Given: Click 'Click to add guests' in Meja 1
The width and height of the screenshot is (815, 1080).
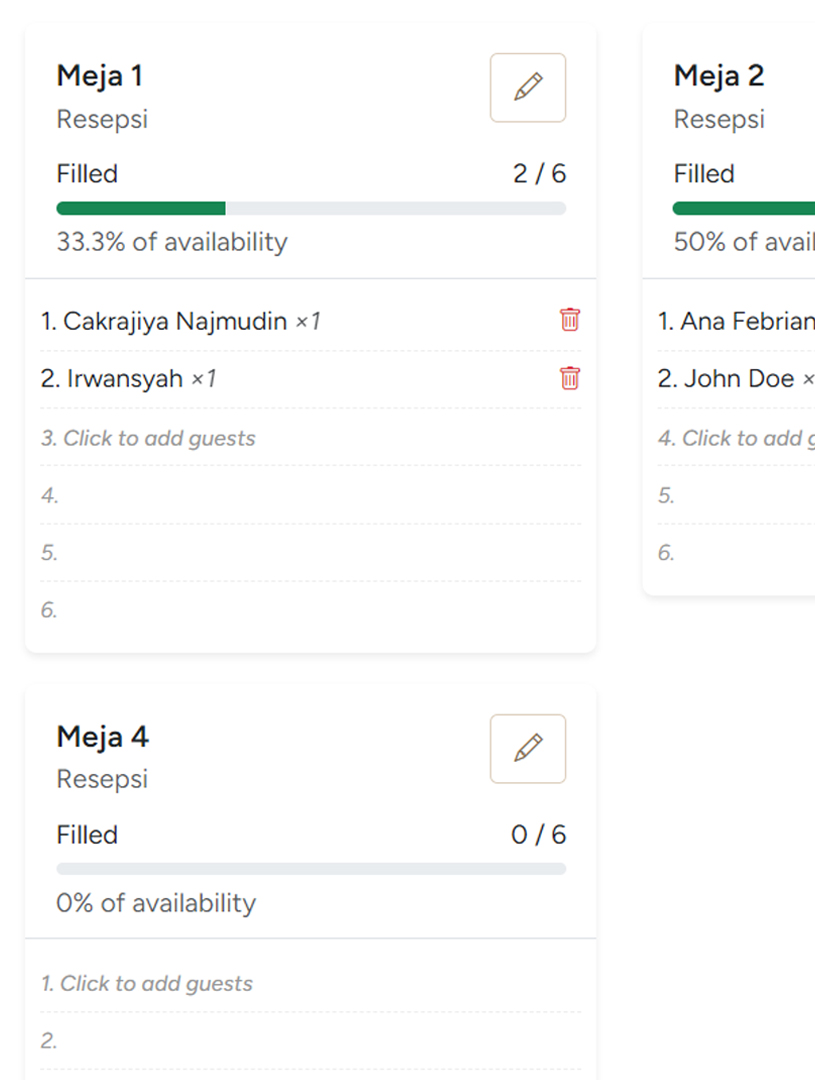Looking at the screenshot, I should click(148, 438).
